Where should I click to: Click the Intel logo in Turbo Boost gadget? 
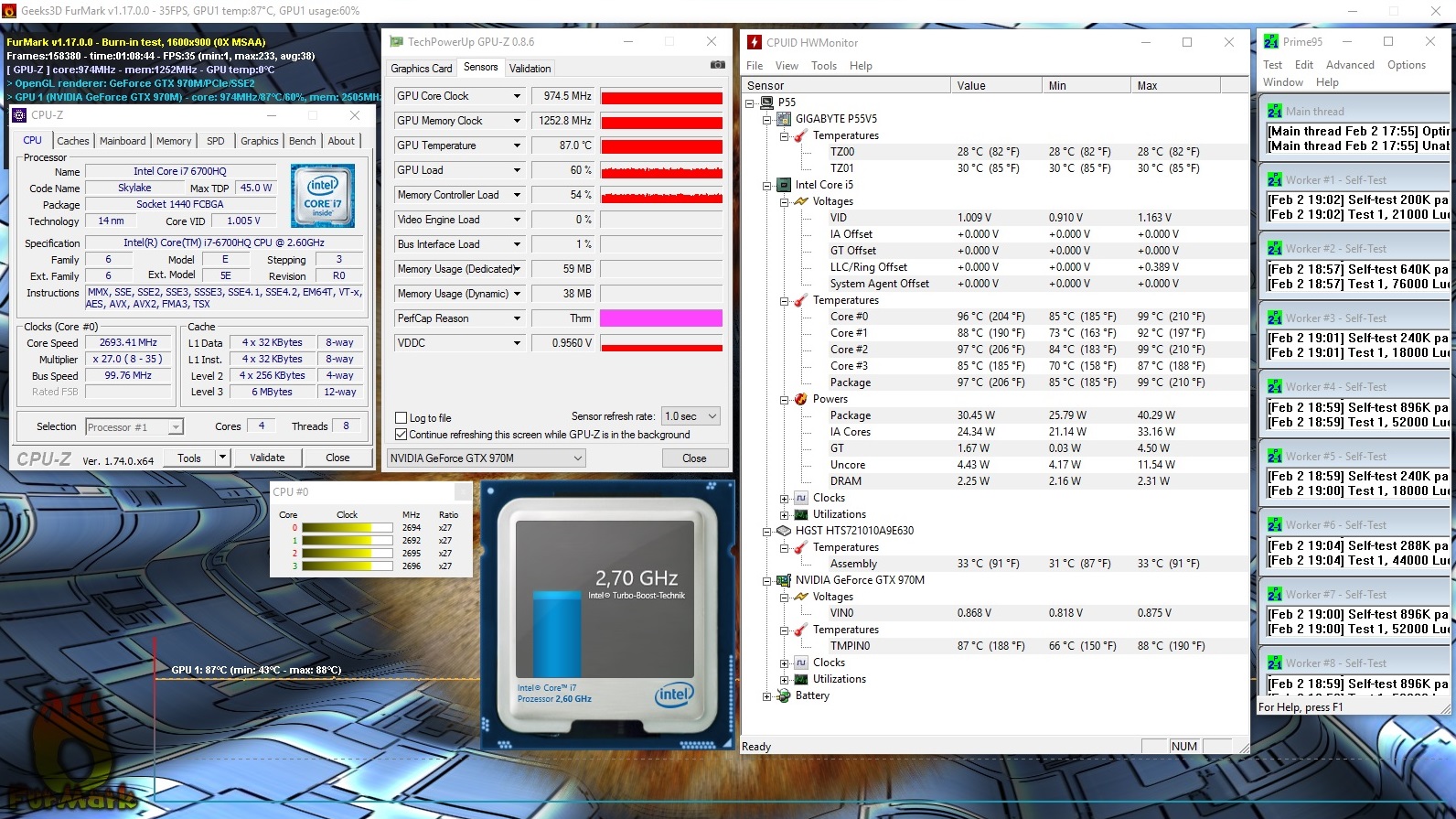click(674, 695)
